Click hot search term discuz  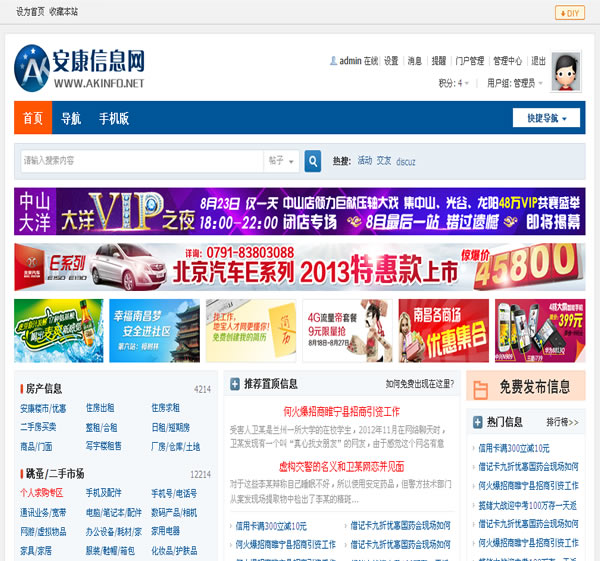point(406,161)
